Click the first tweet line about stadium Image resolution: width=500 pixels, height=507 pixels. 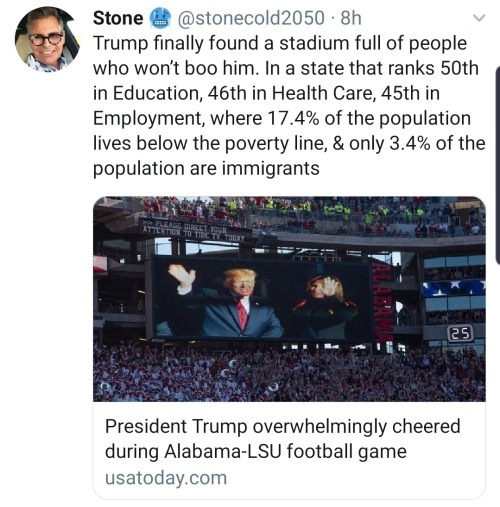click(x=280, y=43)
